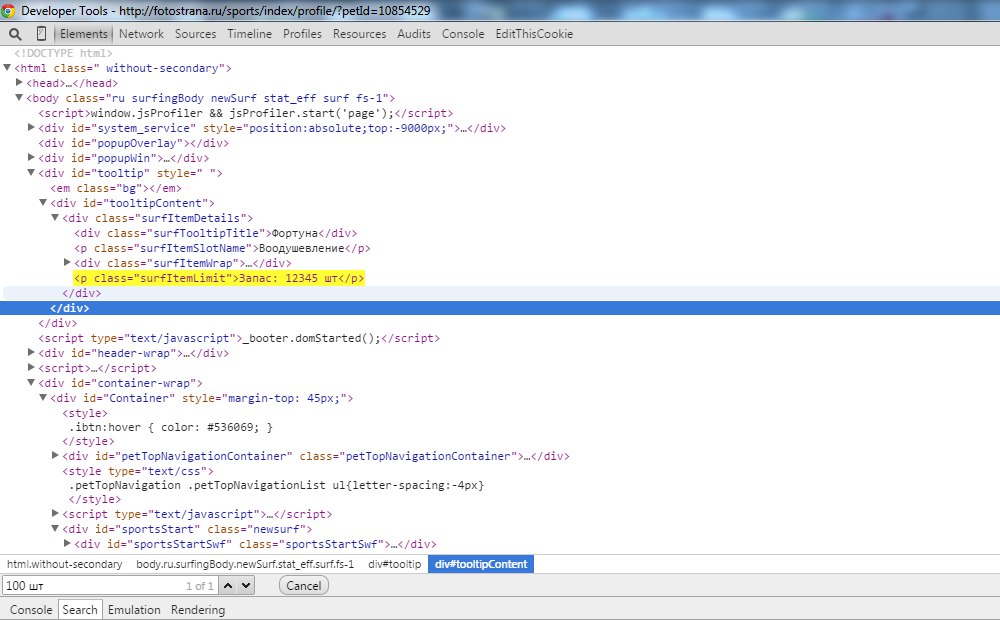Open the top Console panel tab
This screenshot has height=620, width=1000.
(463, 34)
